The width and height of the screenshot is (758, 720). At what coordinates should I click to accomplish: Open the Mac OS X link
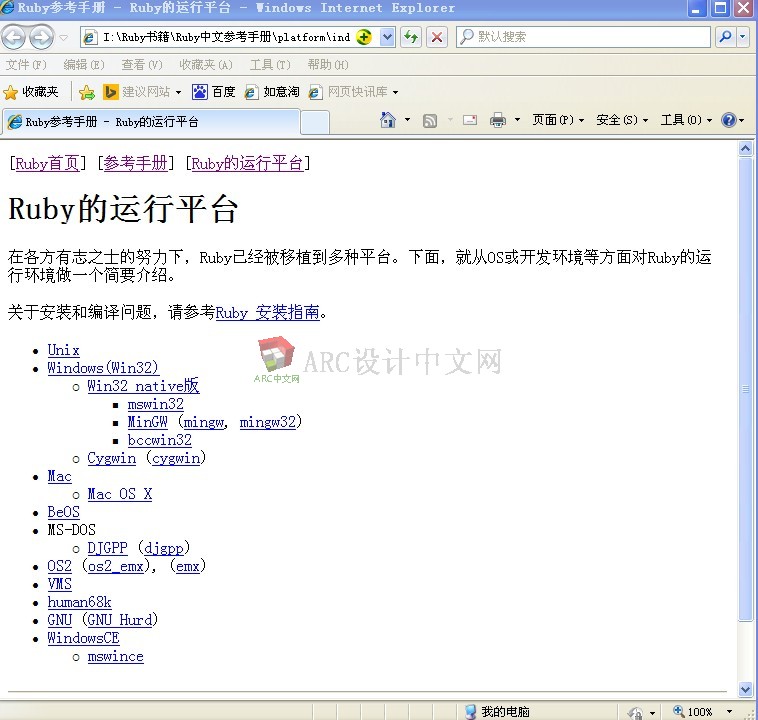tap(119, 494)
